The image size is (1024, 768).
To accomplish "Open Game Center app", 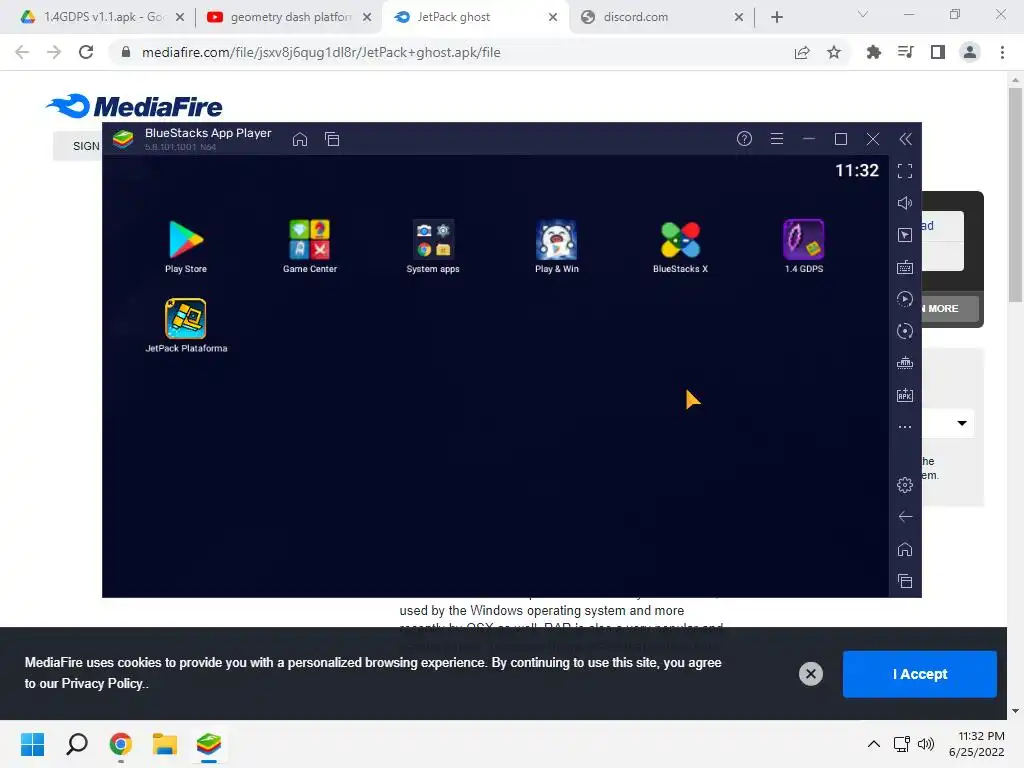I will pyautogui.click(x=310, y=246).
